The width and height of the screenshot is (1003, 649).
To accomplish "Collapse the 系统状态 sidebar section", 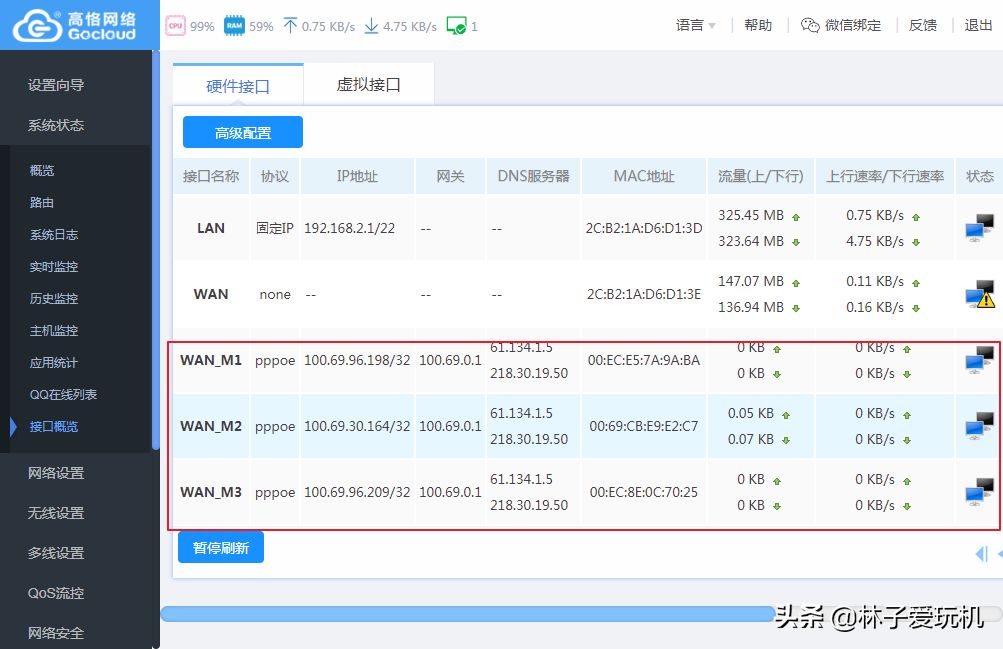I will pyautogui.click(x=56, y=125).
